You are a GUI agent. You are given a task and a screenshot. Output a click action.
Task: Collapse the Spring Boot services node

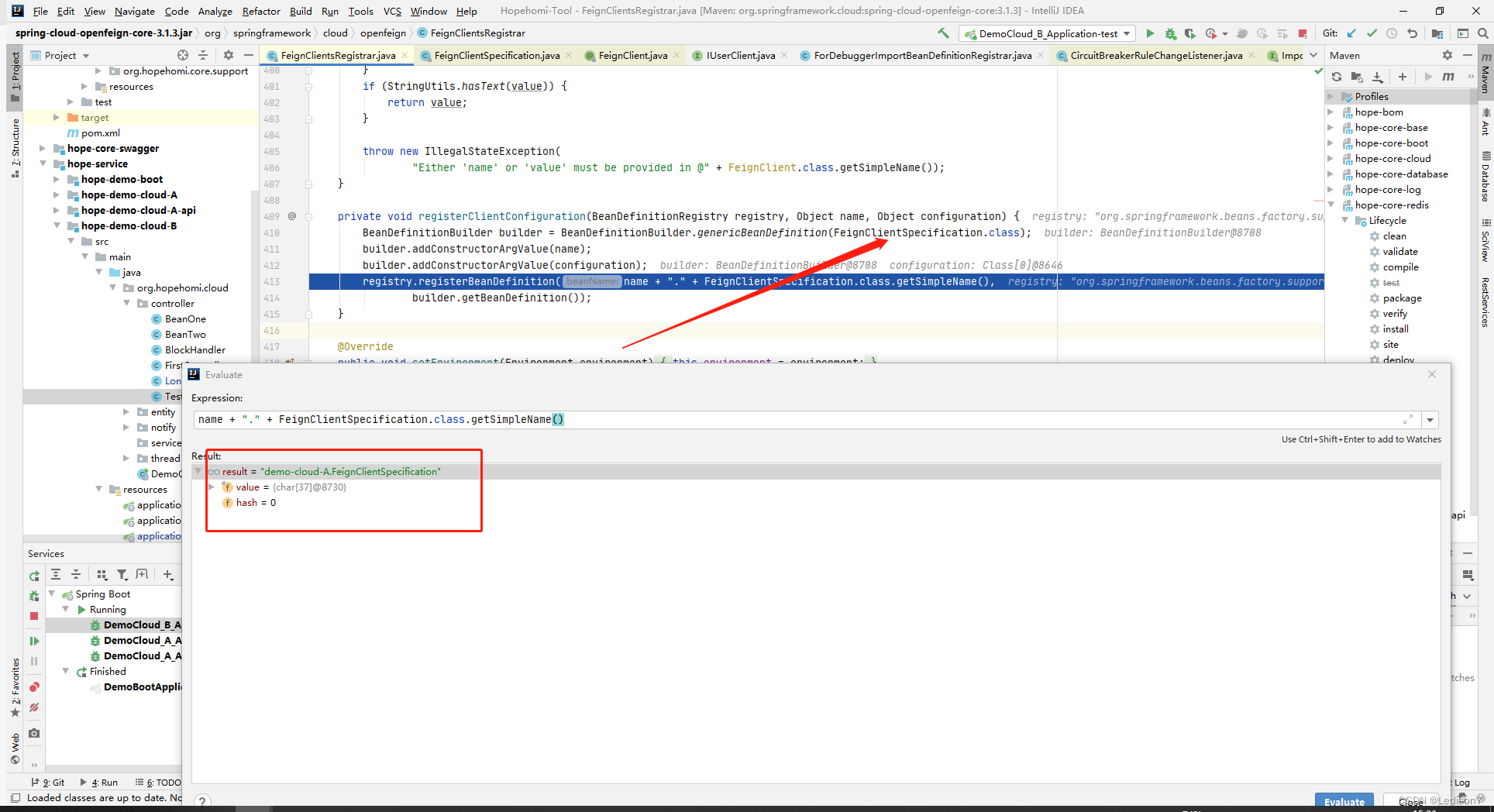pos(52,594)
